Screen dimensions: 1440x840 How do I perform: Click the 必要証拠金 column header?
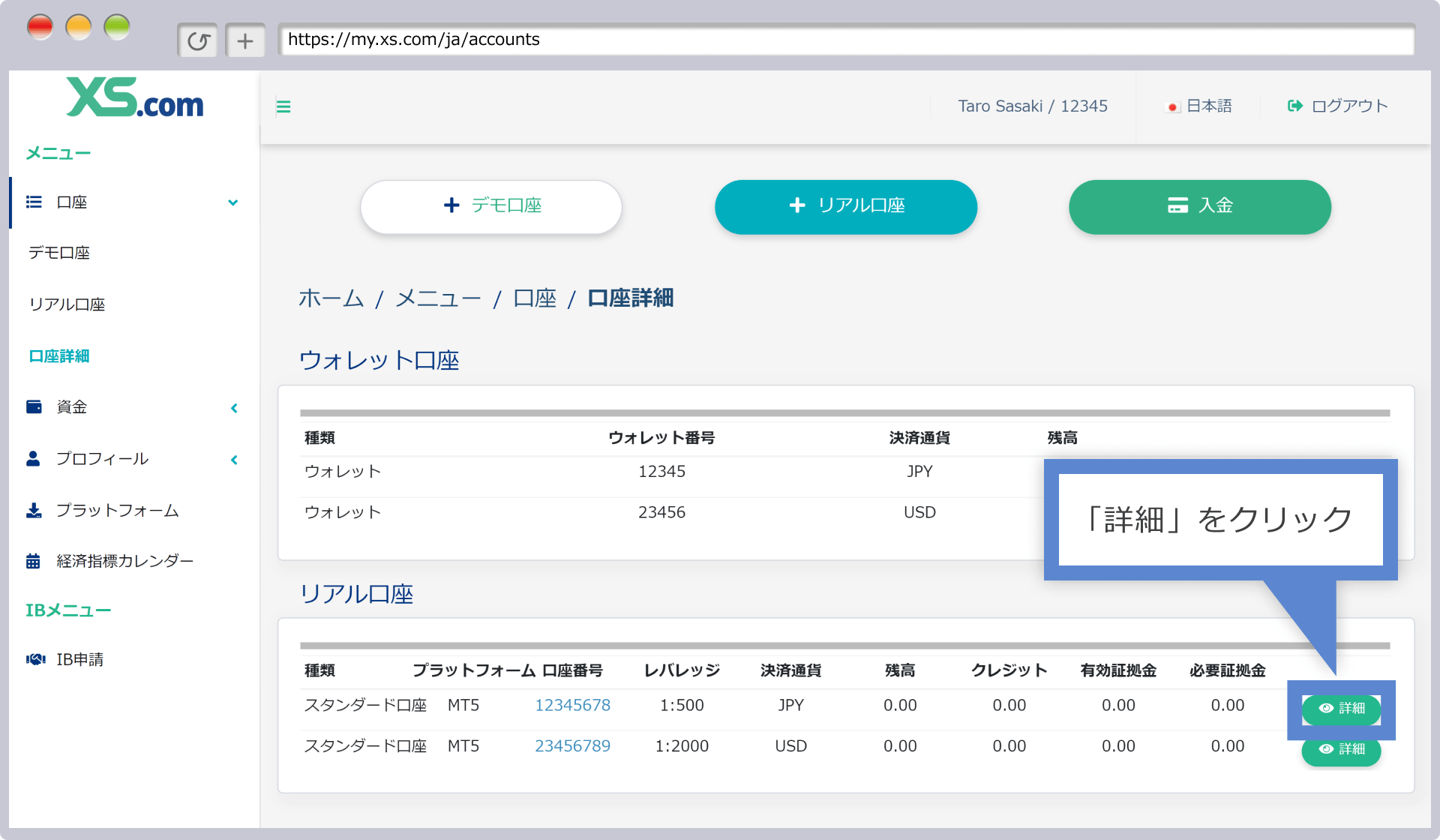tap(1228, 670)
